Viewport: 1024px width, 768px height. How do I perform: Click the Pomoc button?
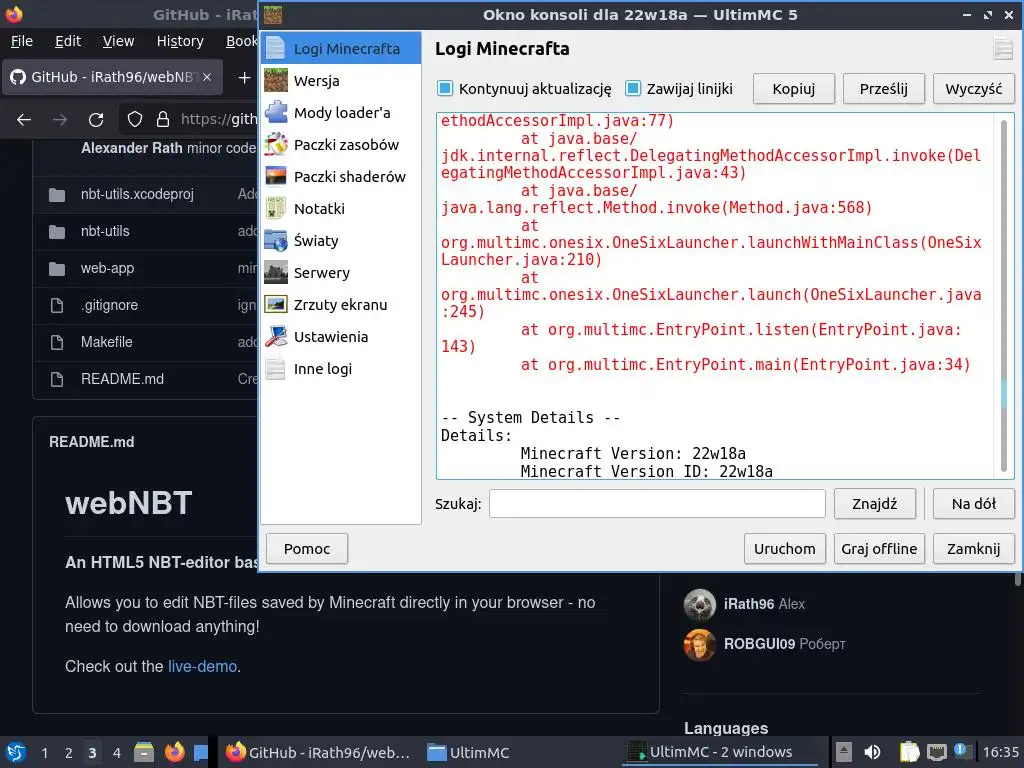[x=307, y=549]
